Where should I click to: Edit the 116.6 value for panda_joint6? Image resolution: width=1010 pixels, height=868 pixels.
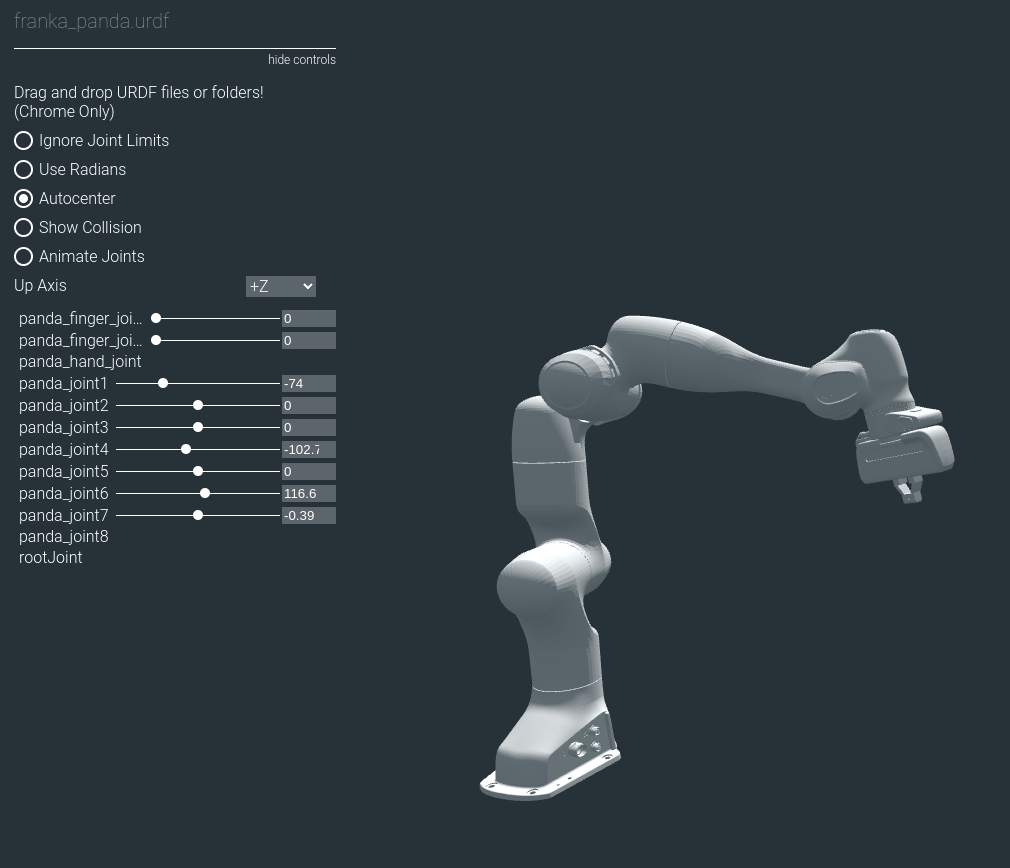[x=308, y=493]
